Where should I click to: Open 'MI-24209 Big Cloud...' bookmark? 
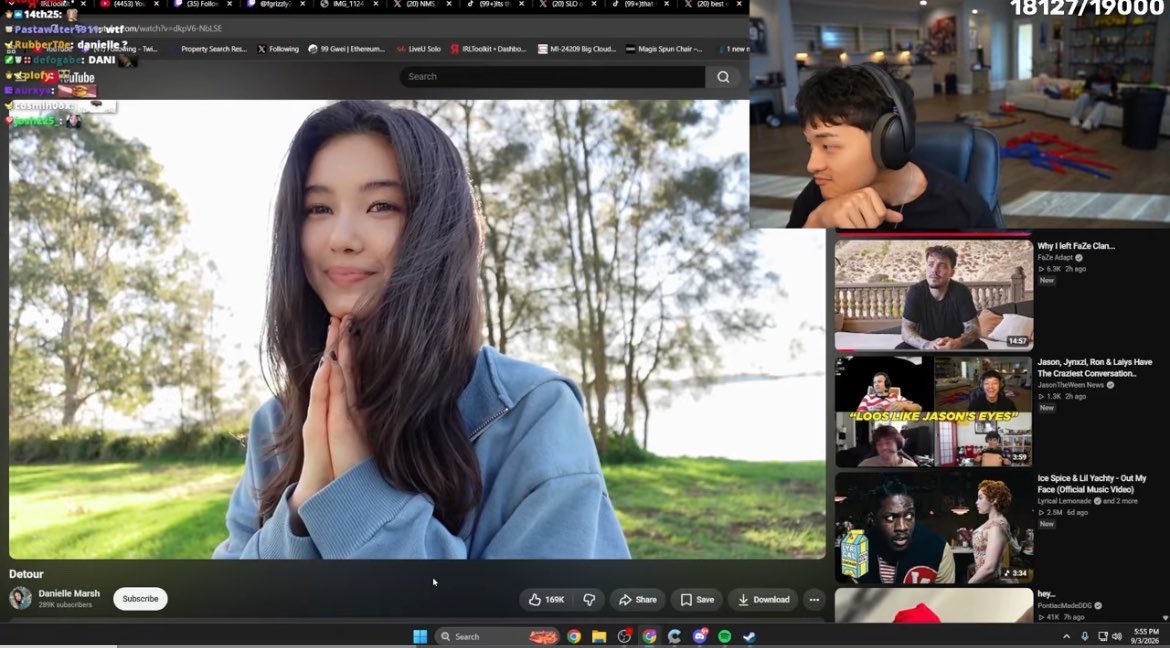pos(577,49)
